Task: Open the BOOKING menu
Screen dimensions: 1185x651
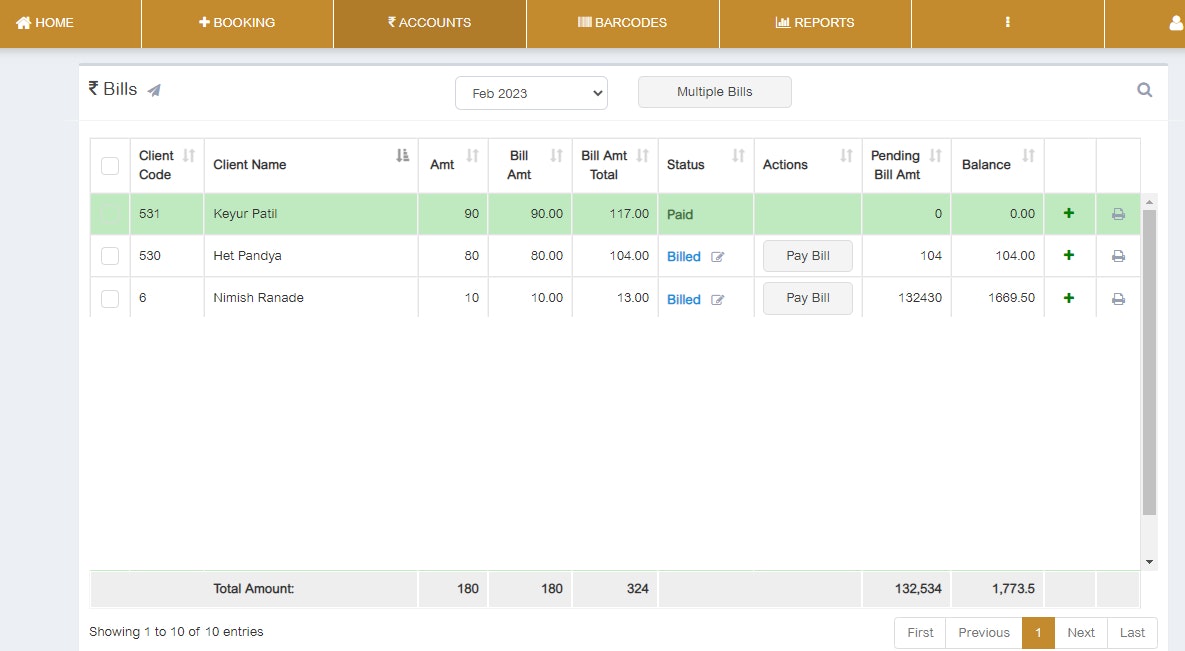Action: (x=237, y=23)
